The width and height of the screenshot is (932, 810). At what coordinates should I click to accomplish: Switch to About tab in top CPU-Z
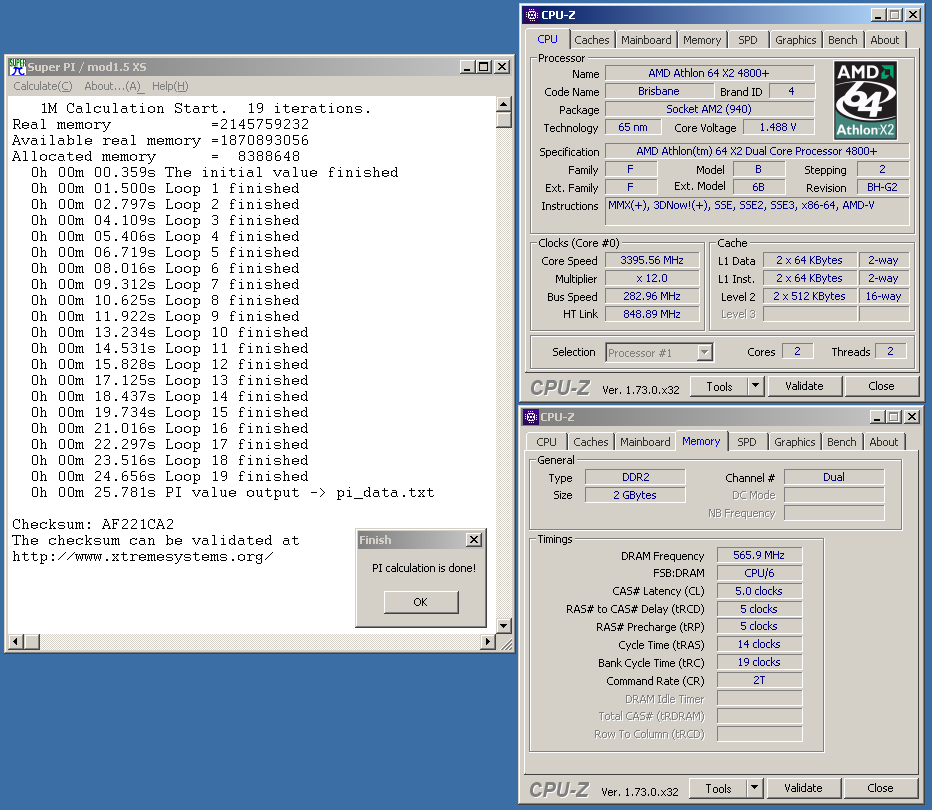pos(884,40)
